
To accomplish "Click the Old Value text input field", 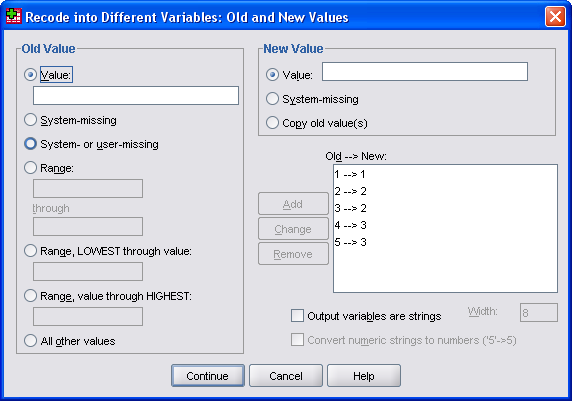I will [x=136, y=96].
